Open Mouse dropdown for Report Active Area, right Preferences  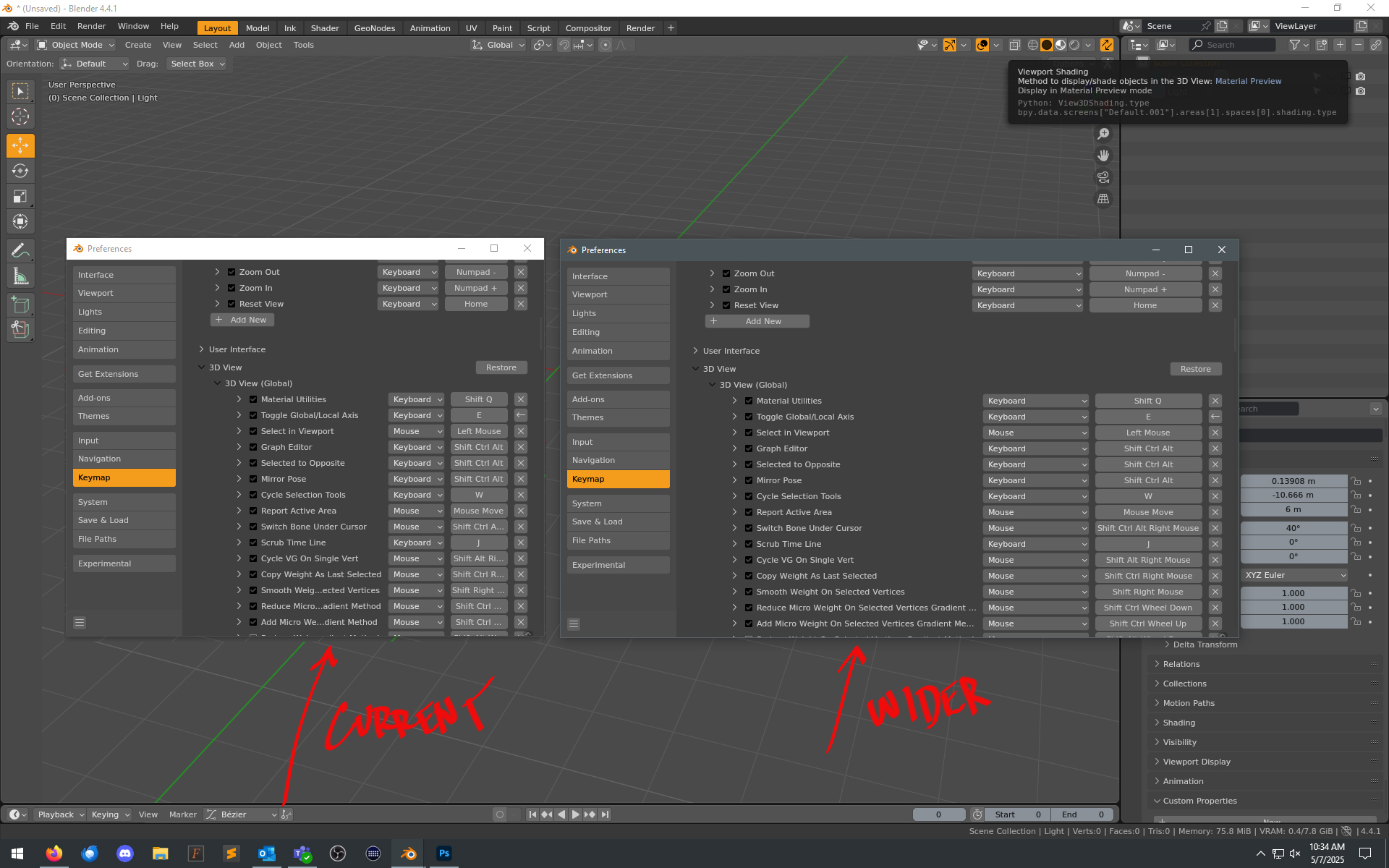1036,512
